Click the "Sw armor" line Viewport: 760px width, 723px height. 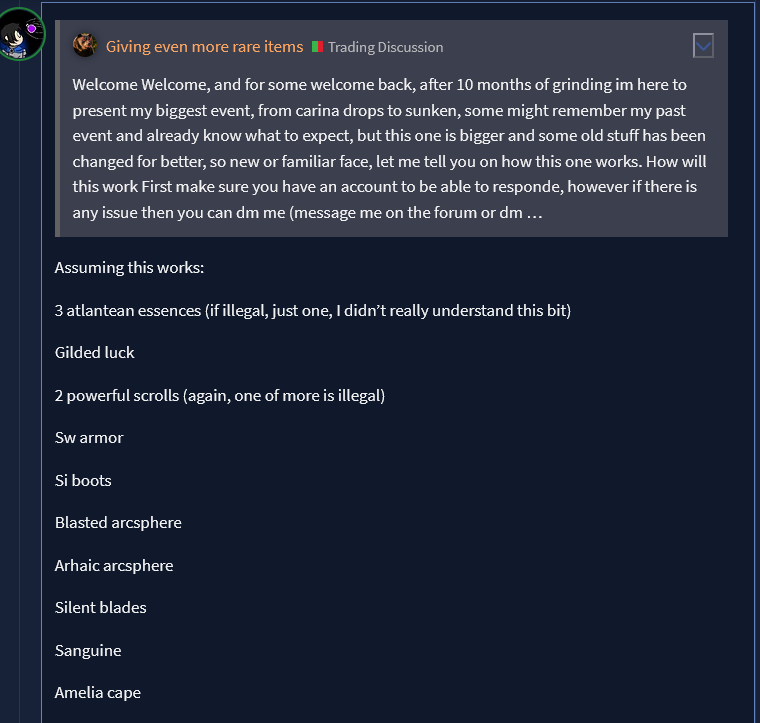[x=89, y=437]
